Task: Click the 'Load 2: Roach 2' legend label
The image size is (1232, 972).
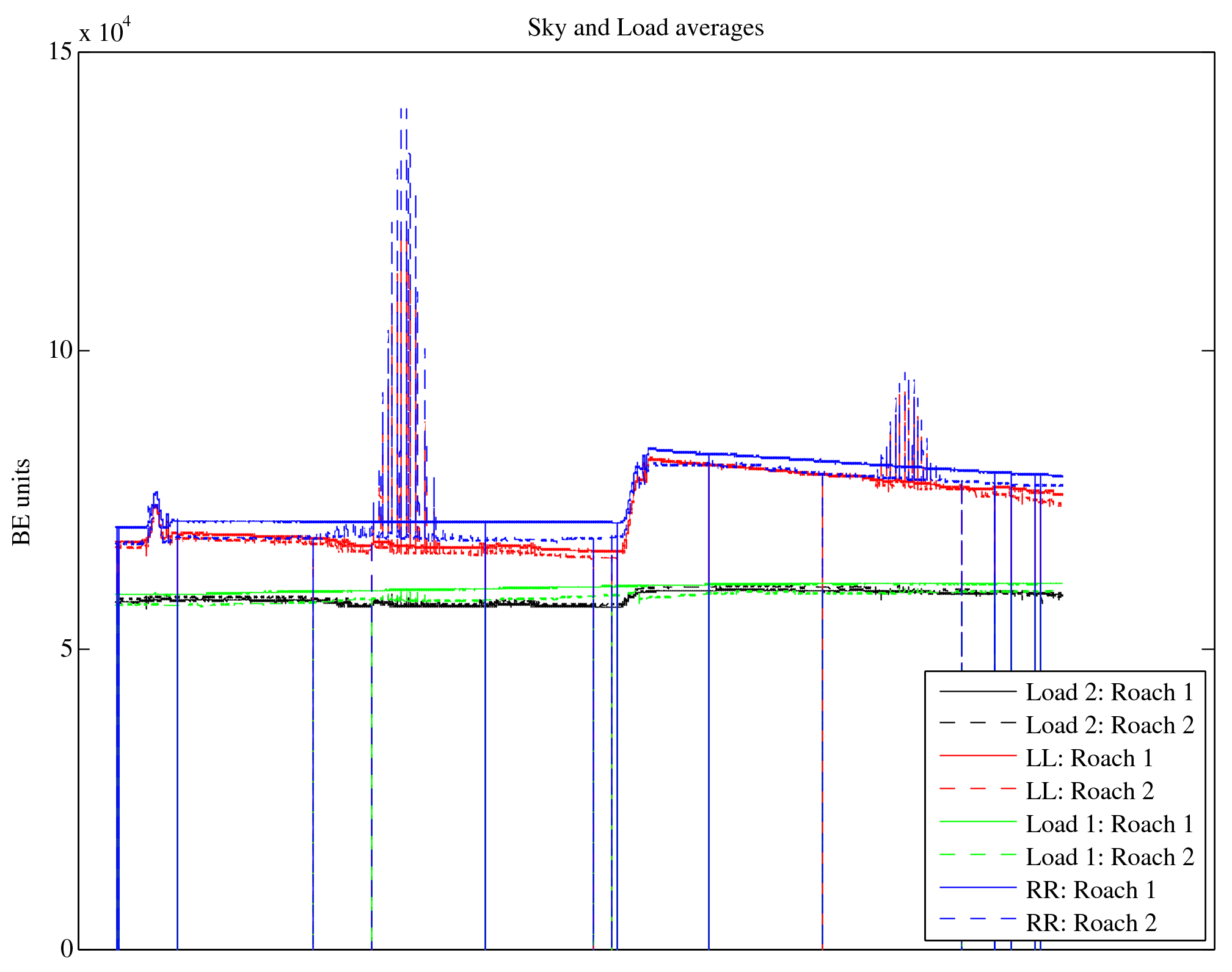Action: 1109,725
